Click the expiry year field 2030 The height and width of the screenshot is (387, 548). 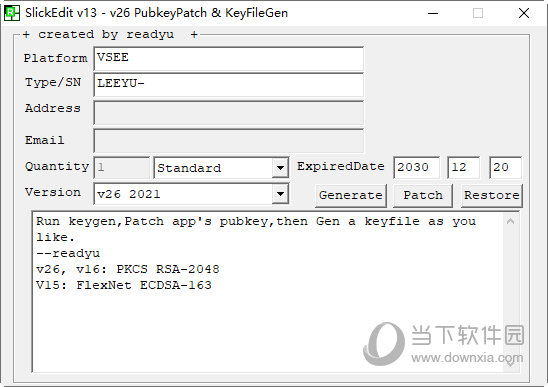click(x=416, y=167)
